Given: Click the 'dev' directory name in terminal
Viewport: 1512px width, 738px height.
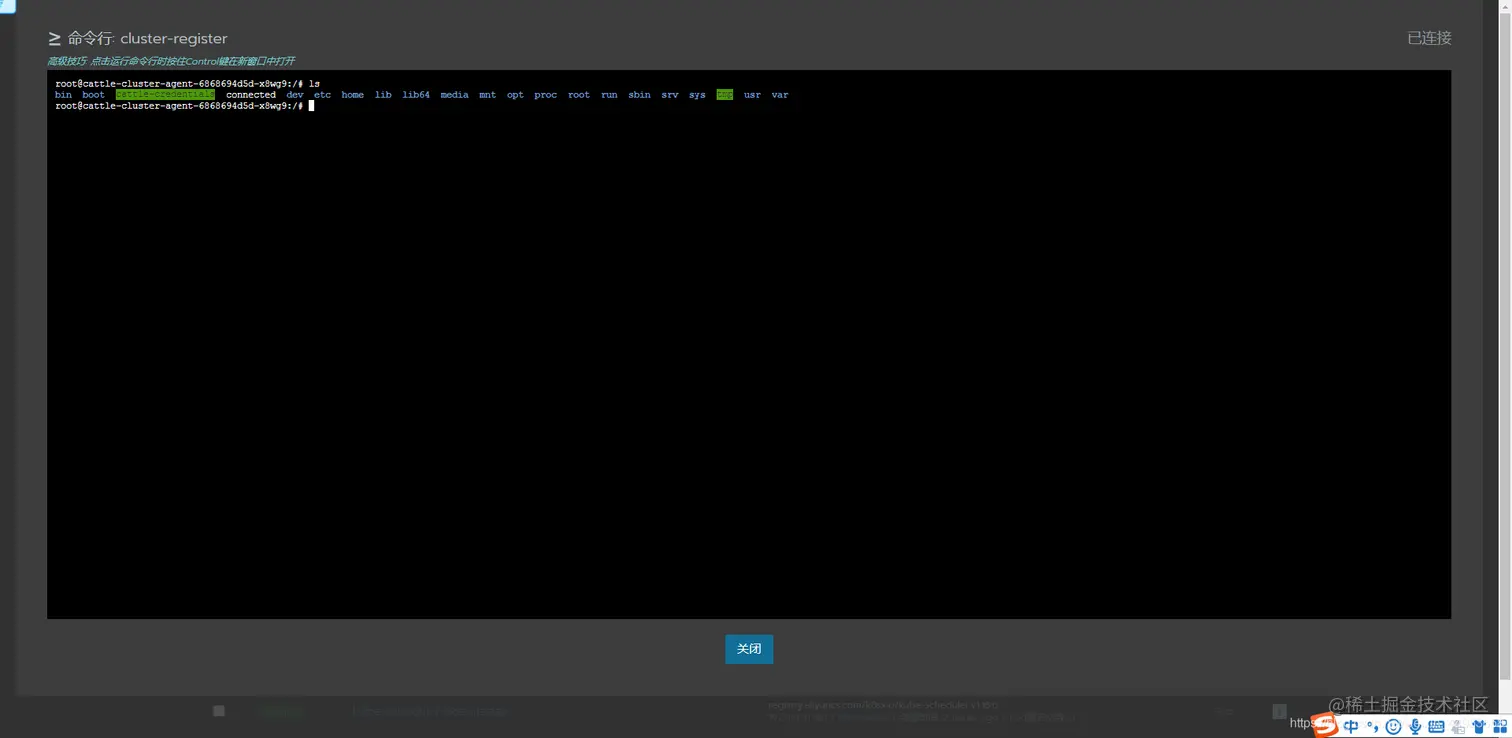Looking at the screenshot, I should tap(295, 95).
